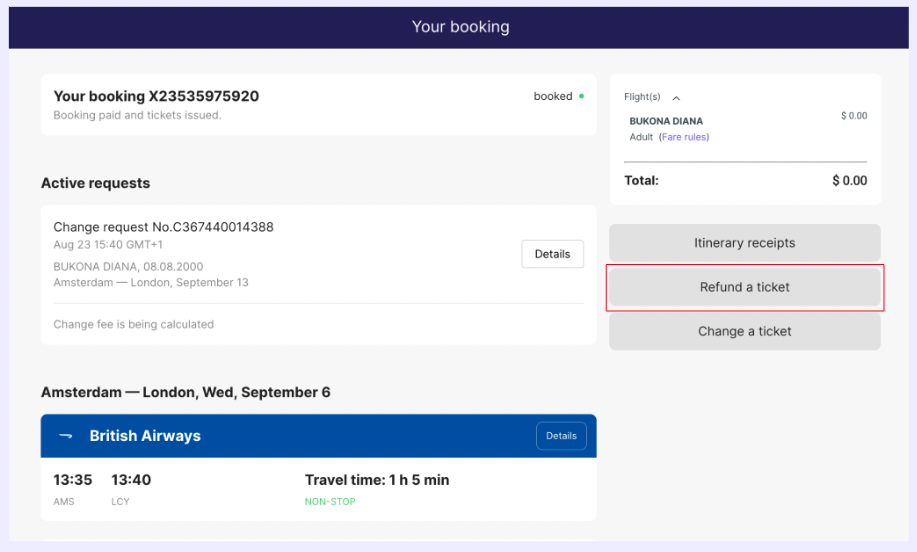Click the Total amount $ 0.00

click(849, 181)
